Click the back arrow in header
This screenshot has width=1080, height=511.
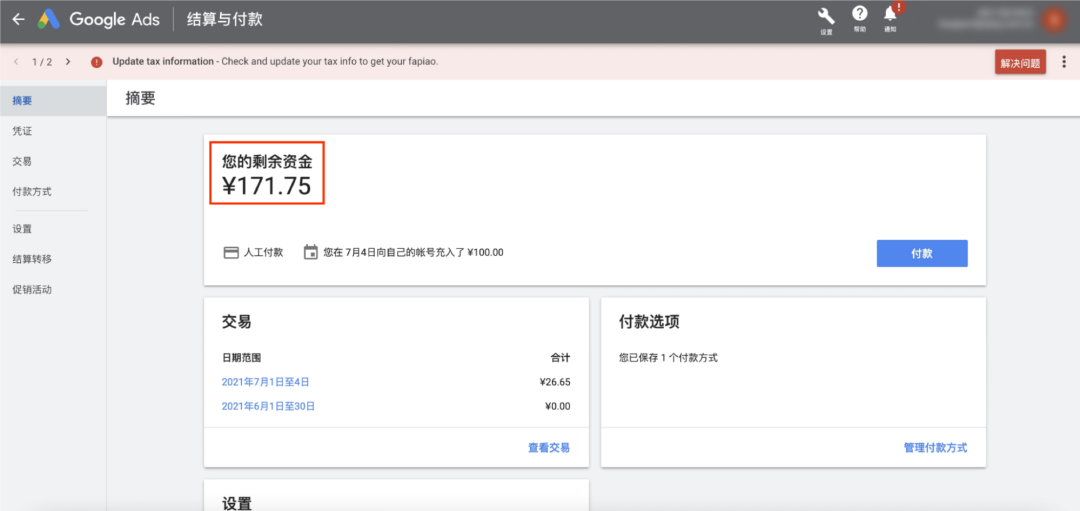19,20
